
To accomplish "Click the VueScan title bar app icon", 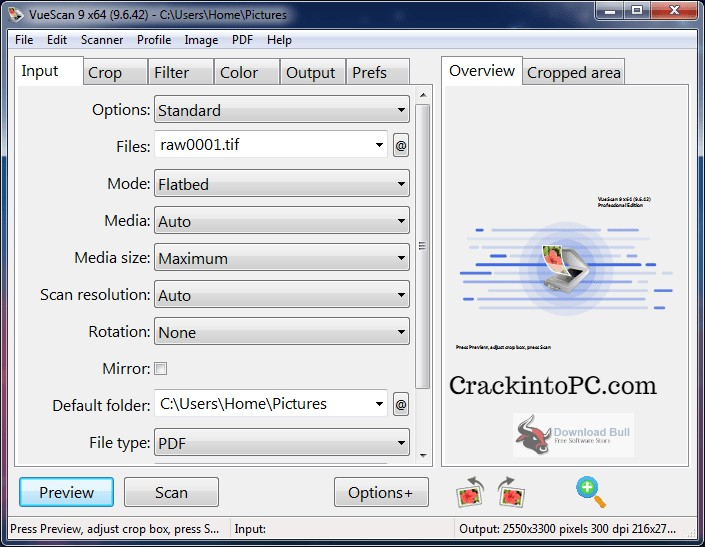I will tap(16, 14).
